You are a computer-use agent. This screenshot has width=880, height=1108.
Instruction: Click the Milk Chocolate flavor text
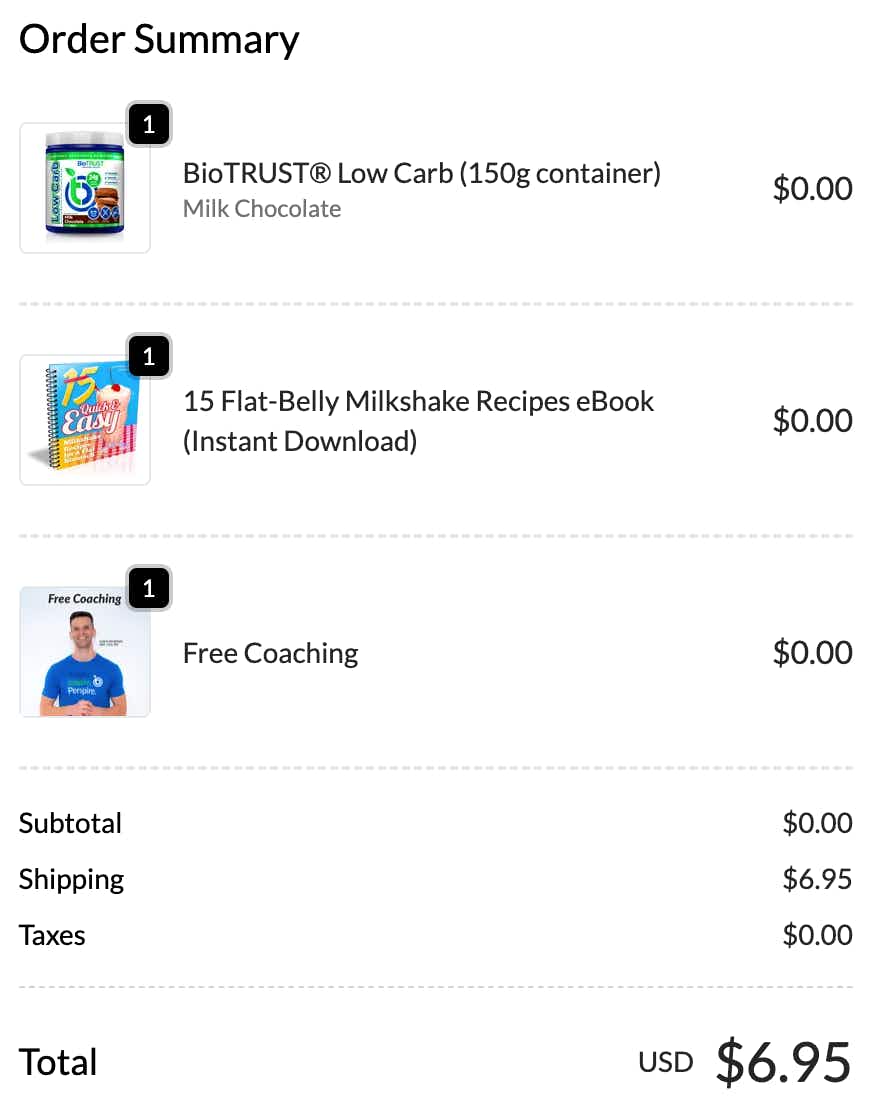pos(262,209)
